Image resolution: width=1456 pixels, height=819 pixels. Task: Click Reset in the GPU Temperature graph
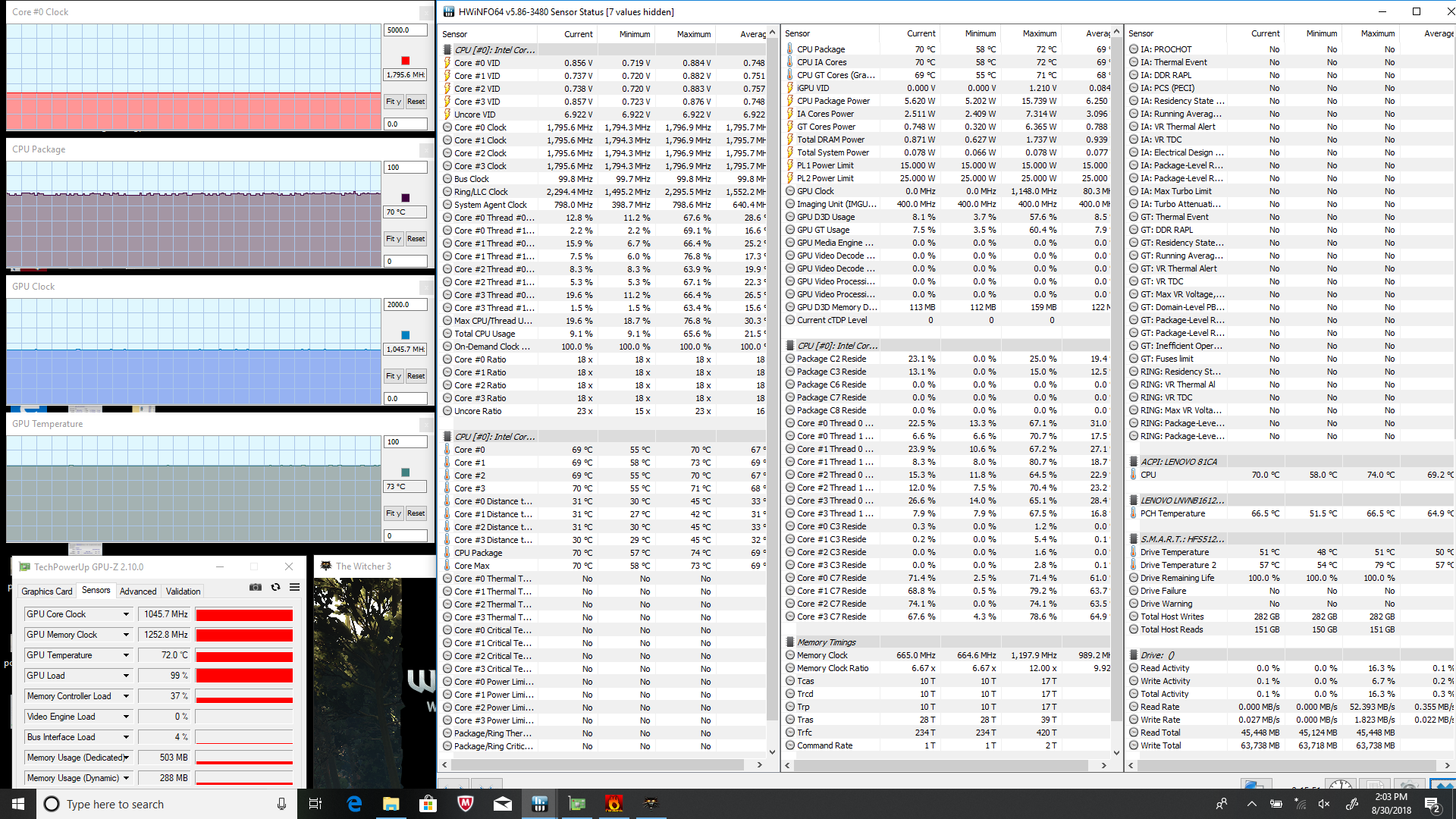click(416, 513)
